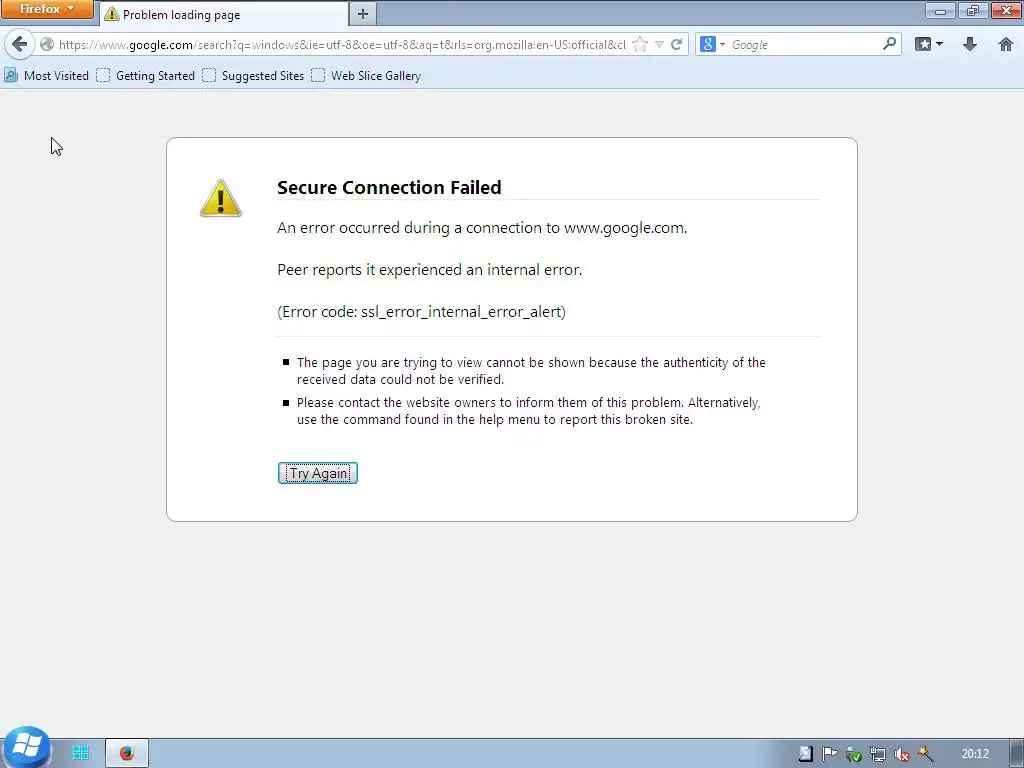Open the Bookmarks menu toolbar button
The width and height of the screenshot is (1024, 768).
click(929, 44)
